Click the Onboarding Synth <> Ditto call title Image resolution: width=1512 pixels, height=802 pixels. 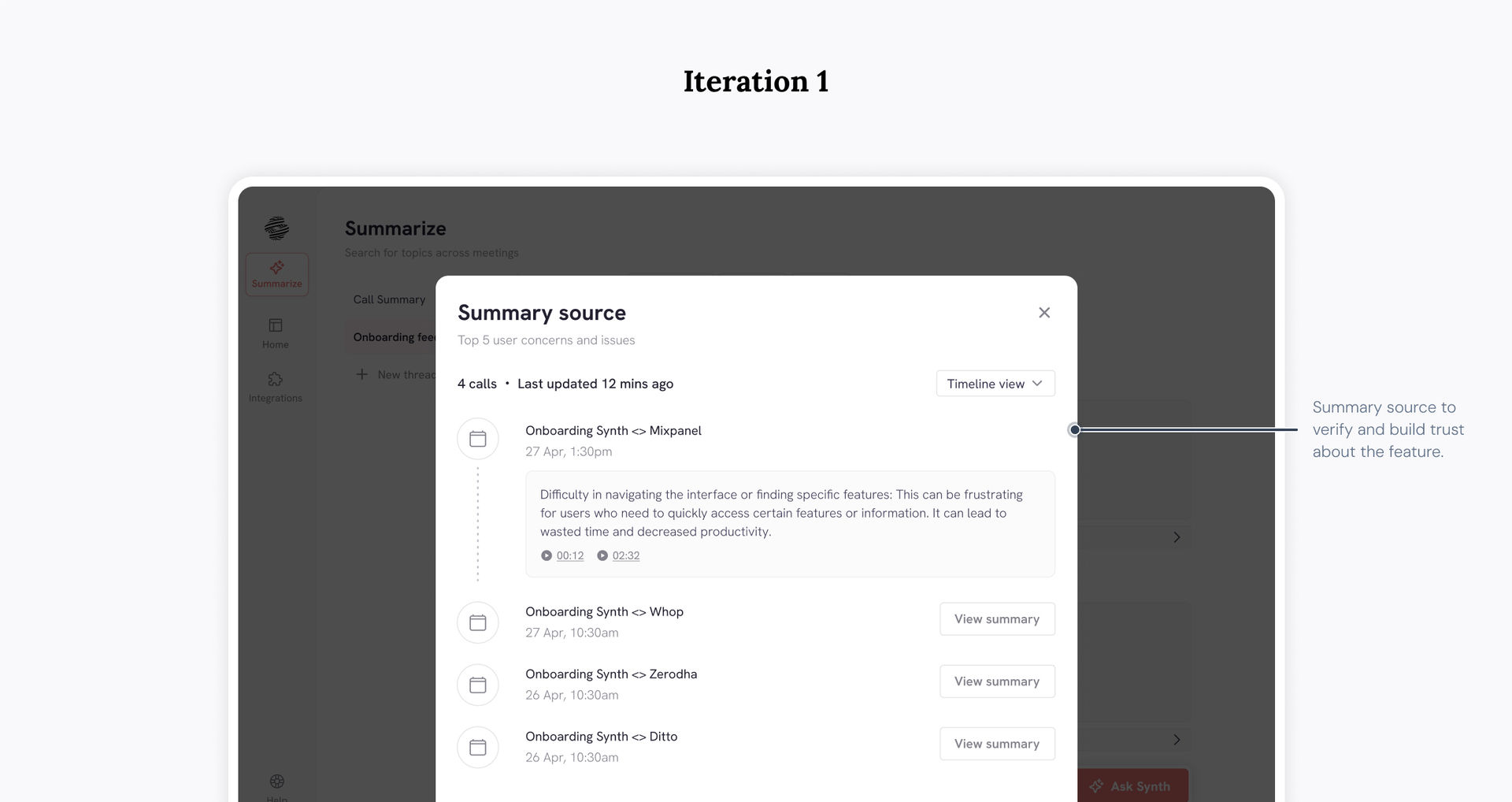tap(602, 737)
